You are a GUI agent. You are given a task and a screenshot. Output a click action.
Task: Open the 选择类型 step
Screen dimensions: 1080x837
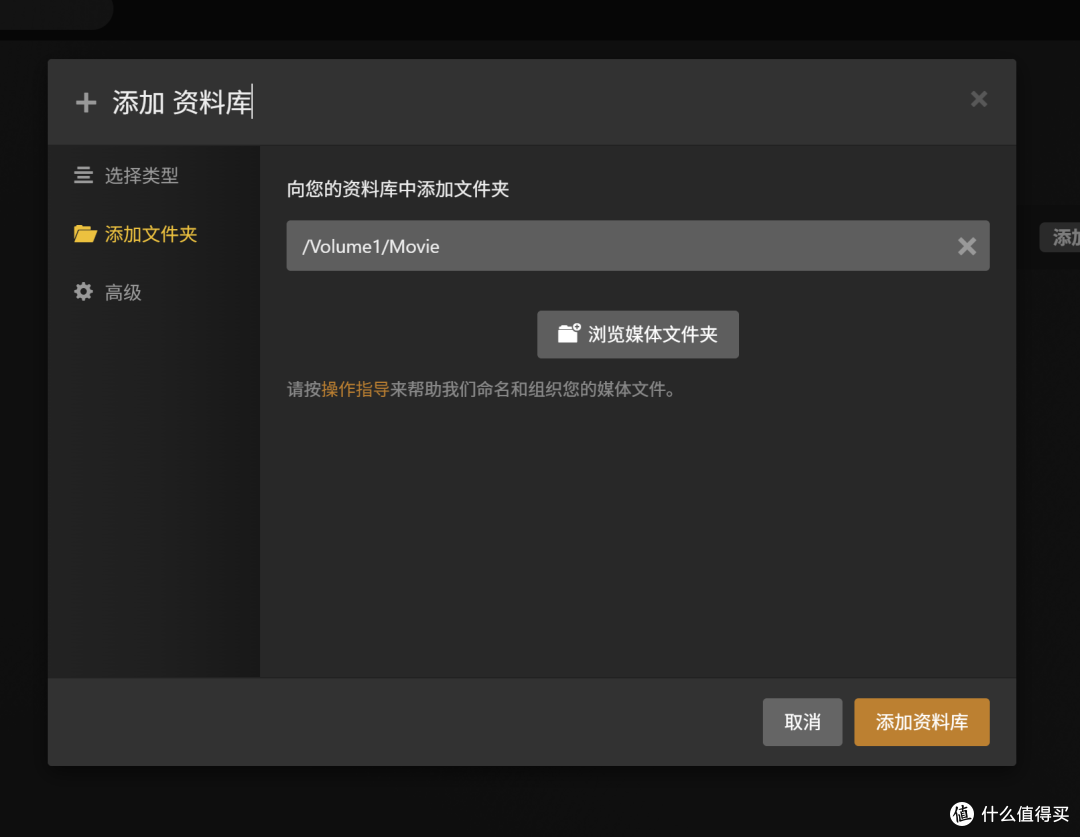click(126, 175)
